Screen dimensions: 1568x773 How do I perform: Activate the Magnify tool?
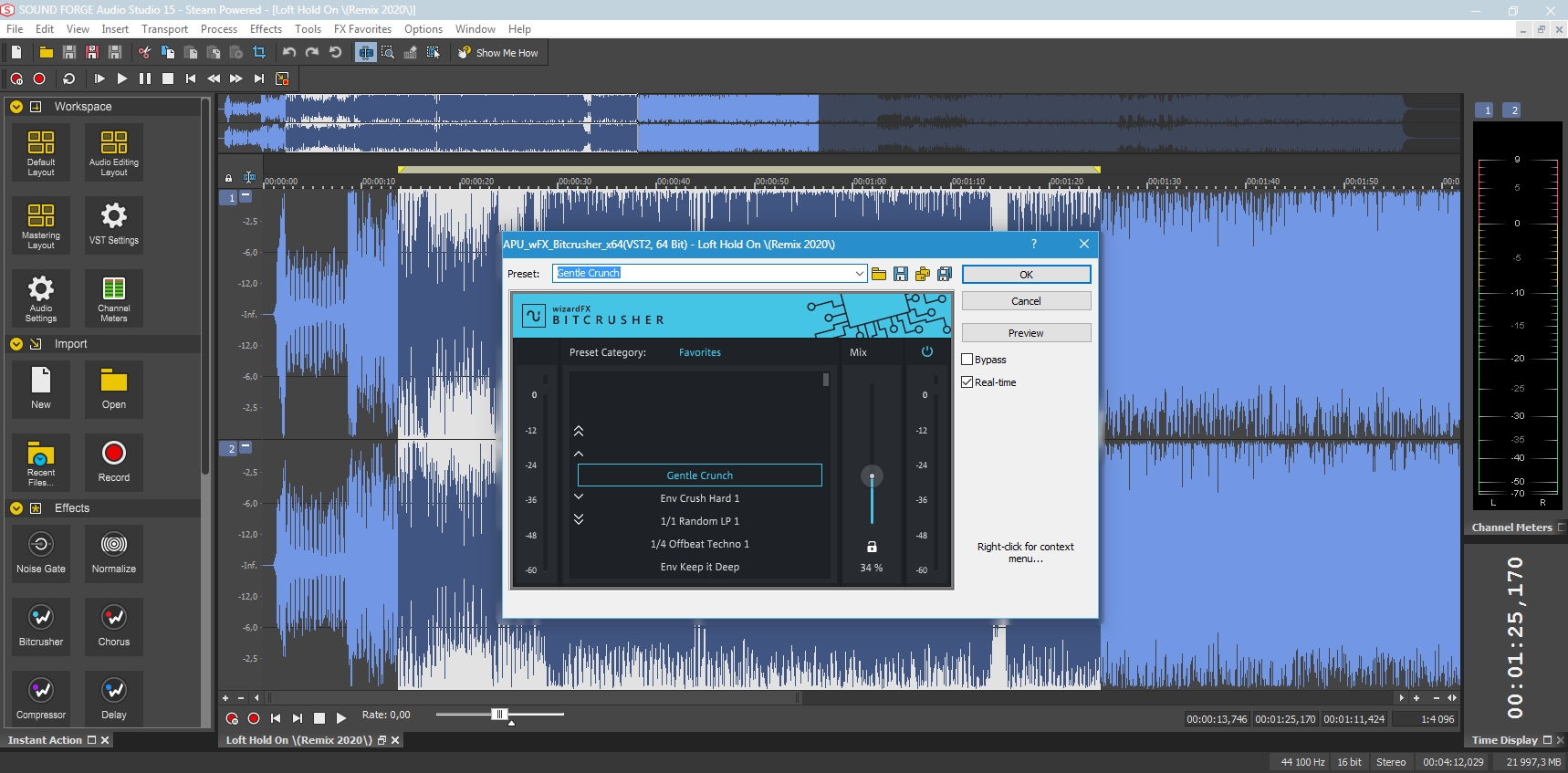pyautogui.click(x=388, y=53)
